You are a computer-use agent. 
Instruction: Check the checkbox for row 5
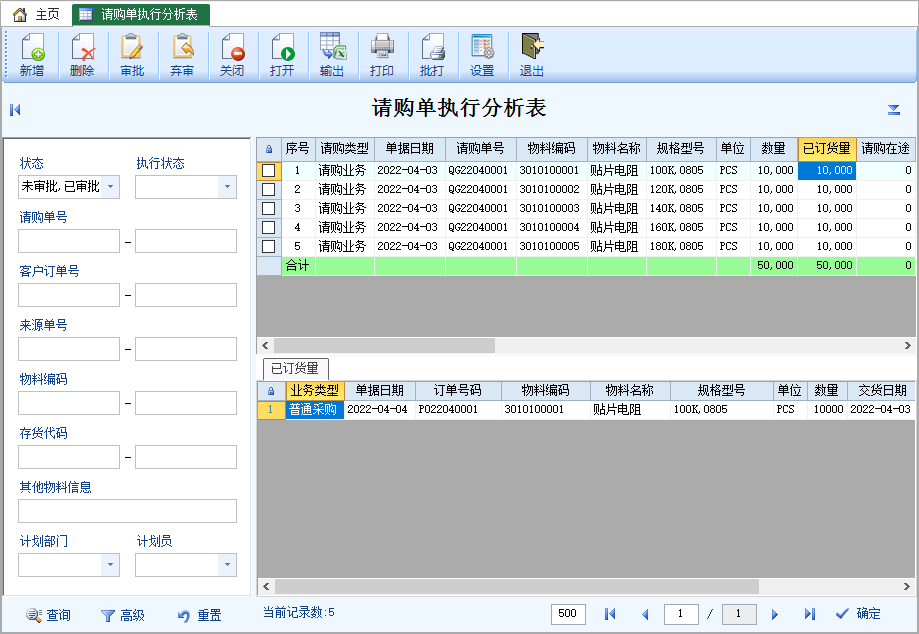268,246
